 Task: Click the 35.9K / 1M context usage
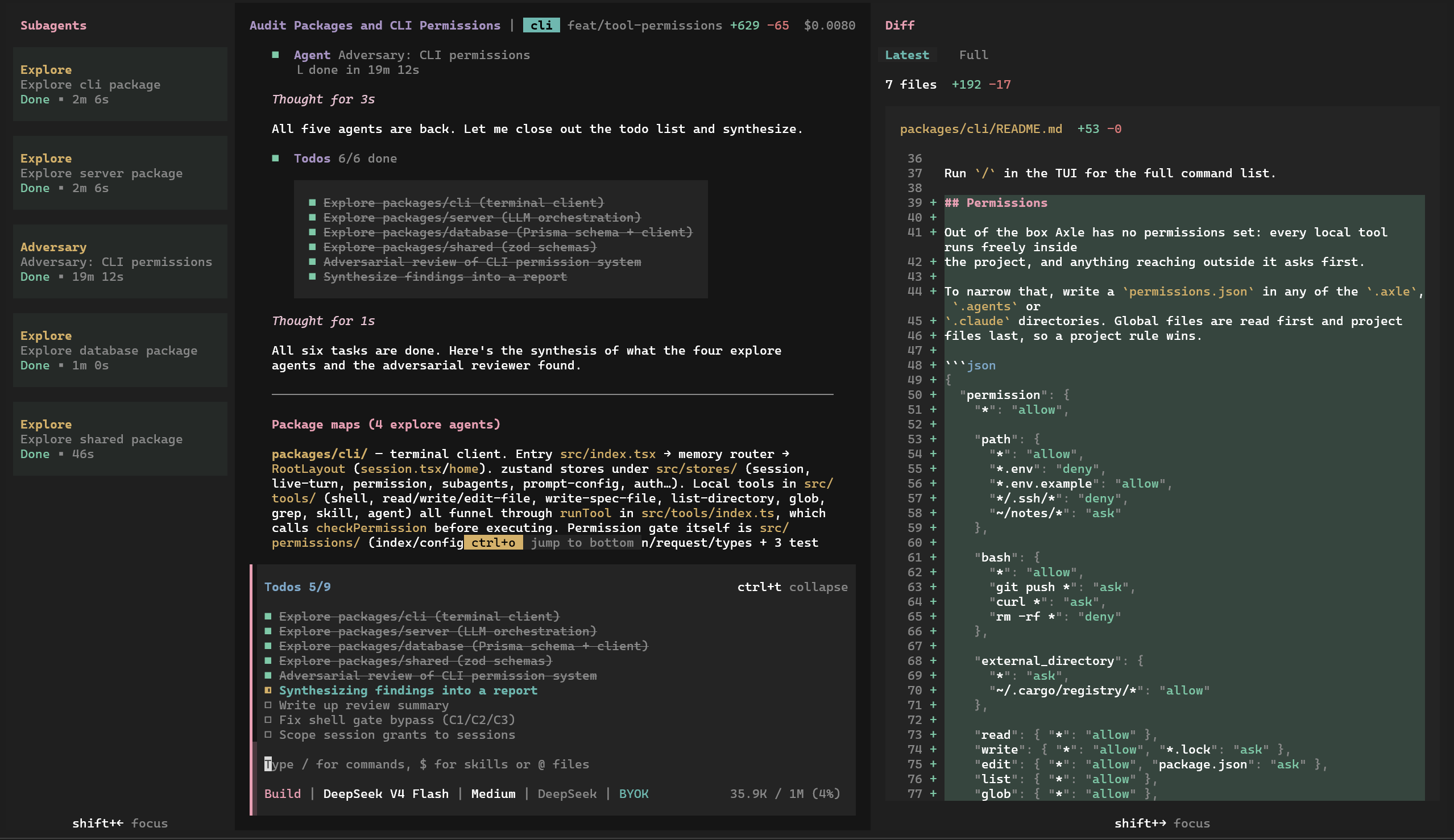click(x=785, y=794)
